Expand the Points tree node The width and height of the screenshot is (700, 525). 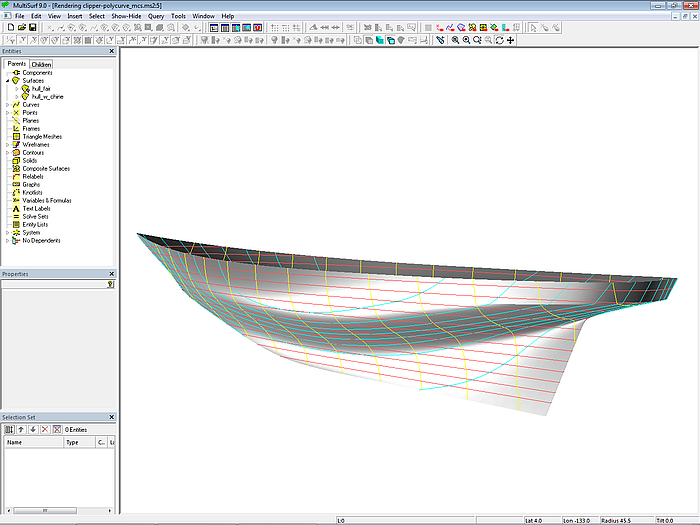(7, 113)
